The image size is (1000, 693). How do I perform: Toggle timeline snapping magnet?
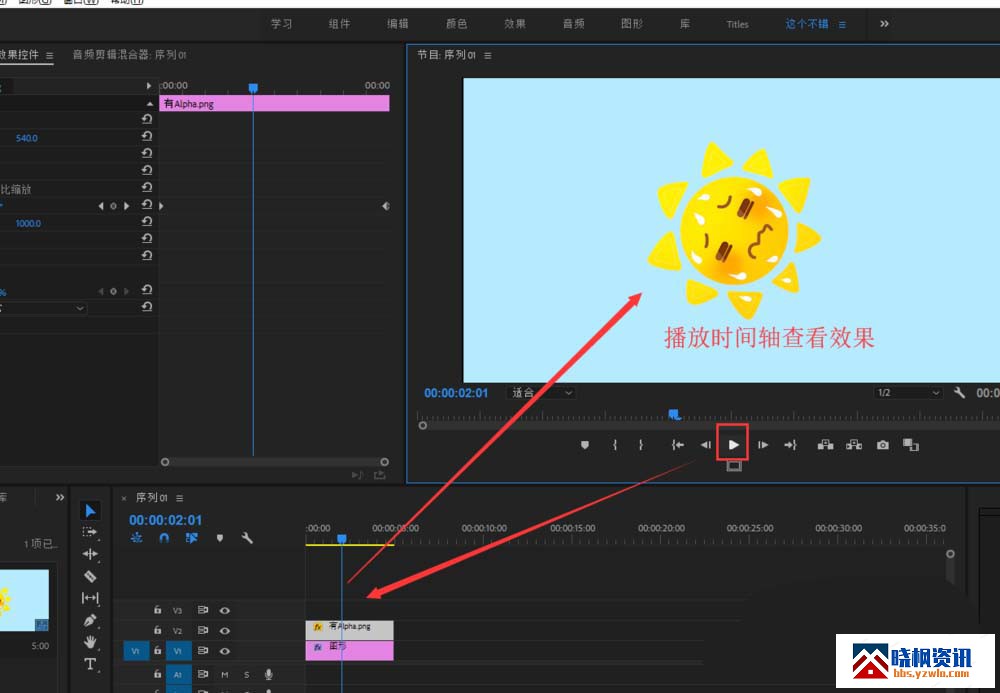[164, 538]
